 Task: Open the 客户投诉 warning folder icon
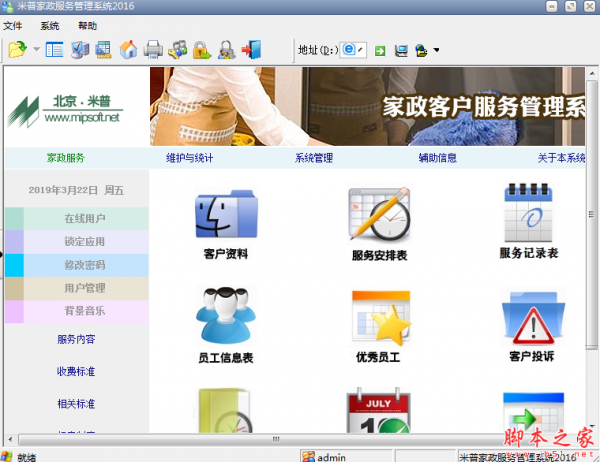coord(532,325)
